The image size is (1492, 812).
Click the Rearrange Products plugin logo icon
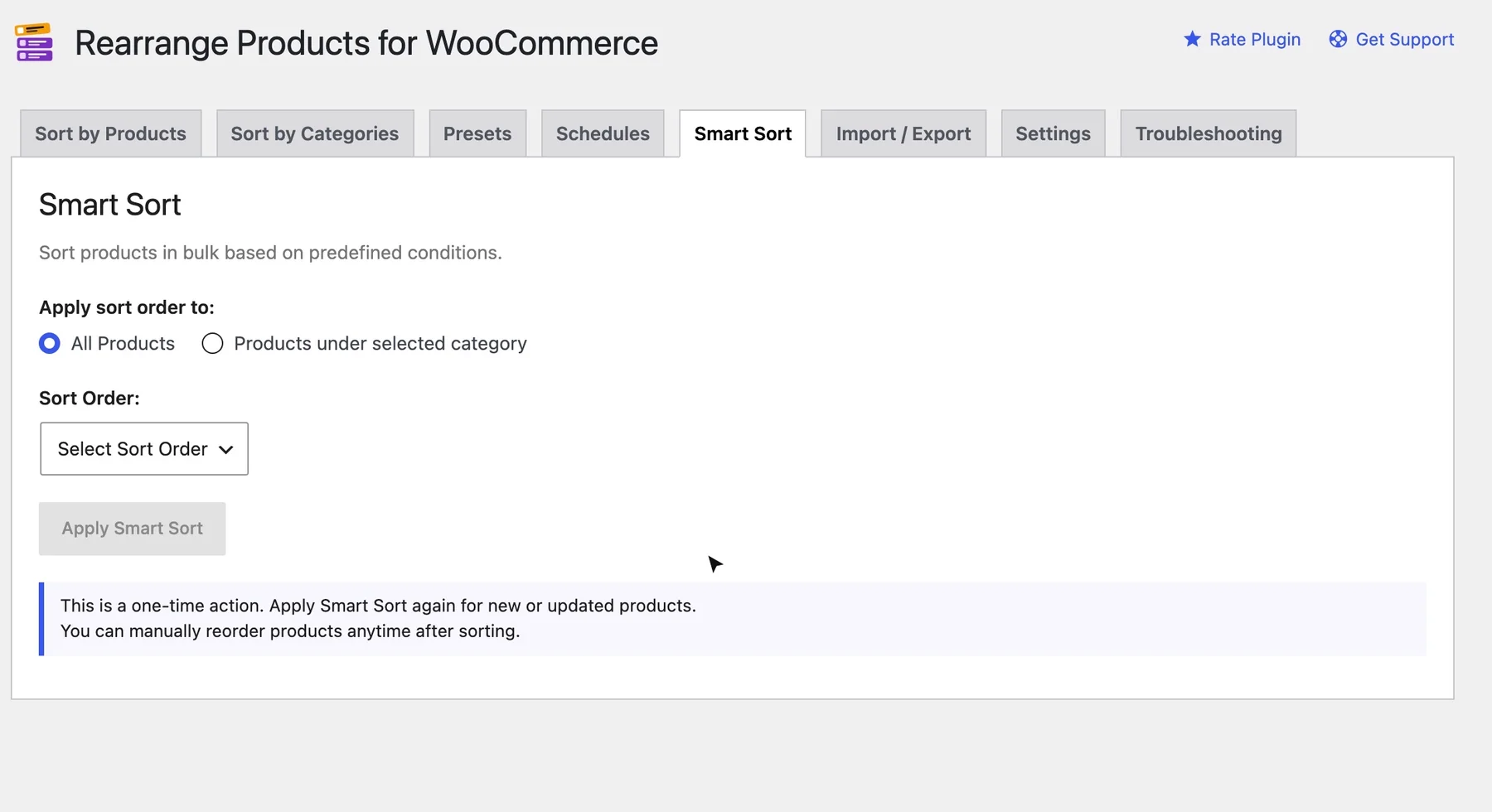(x=34, y=42)
